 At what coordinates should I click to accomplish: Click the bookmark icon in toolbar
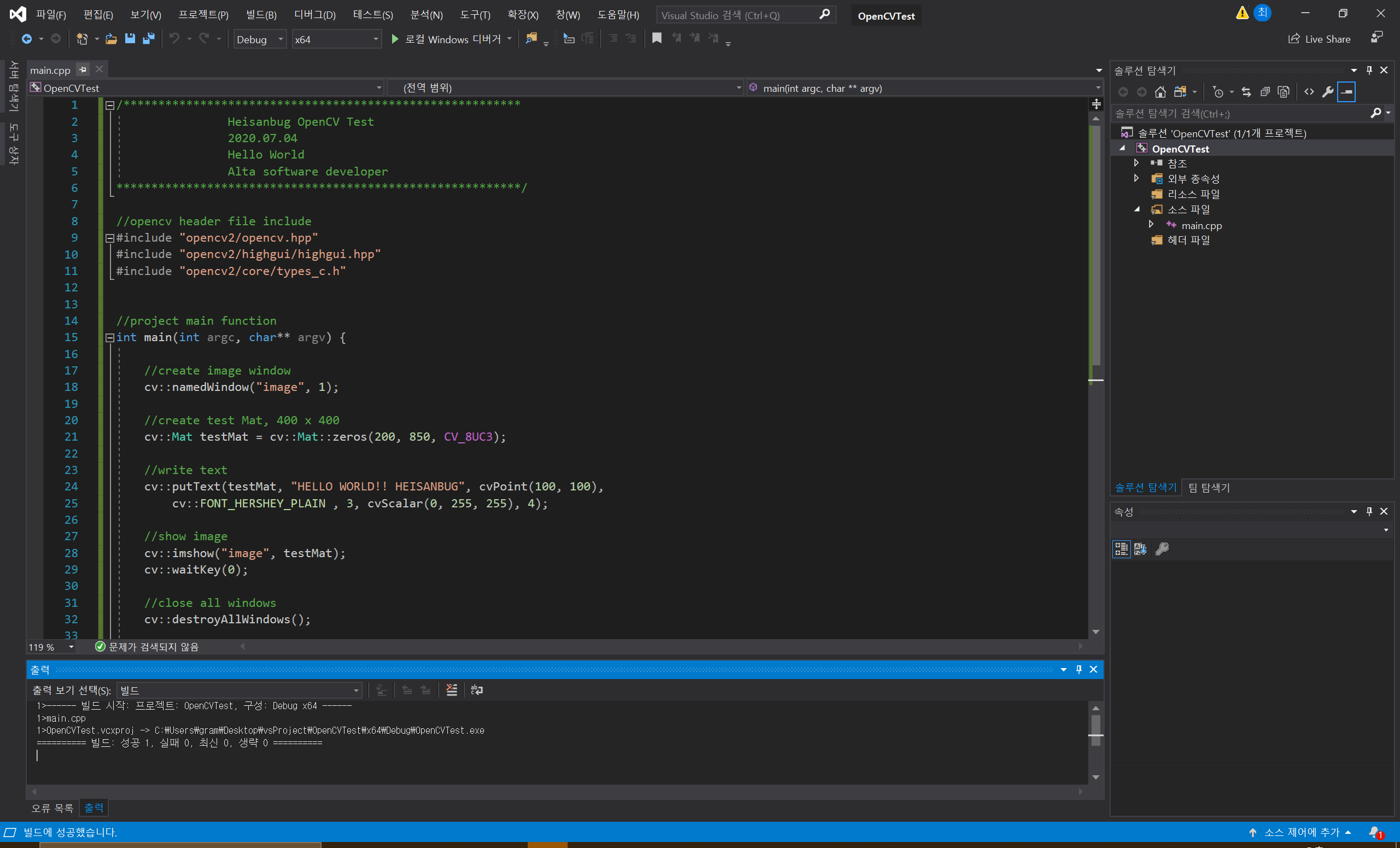pyautogui.click(x=657, y=39)
